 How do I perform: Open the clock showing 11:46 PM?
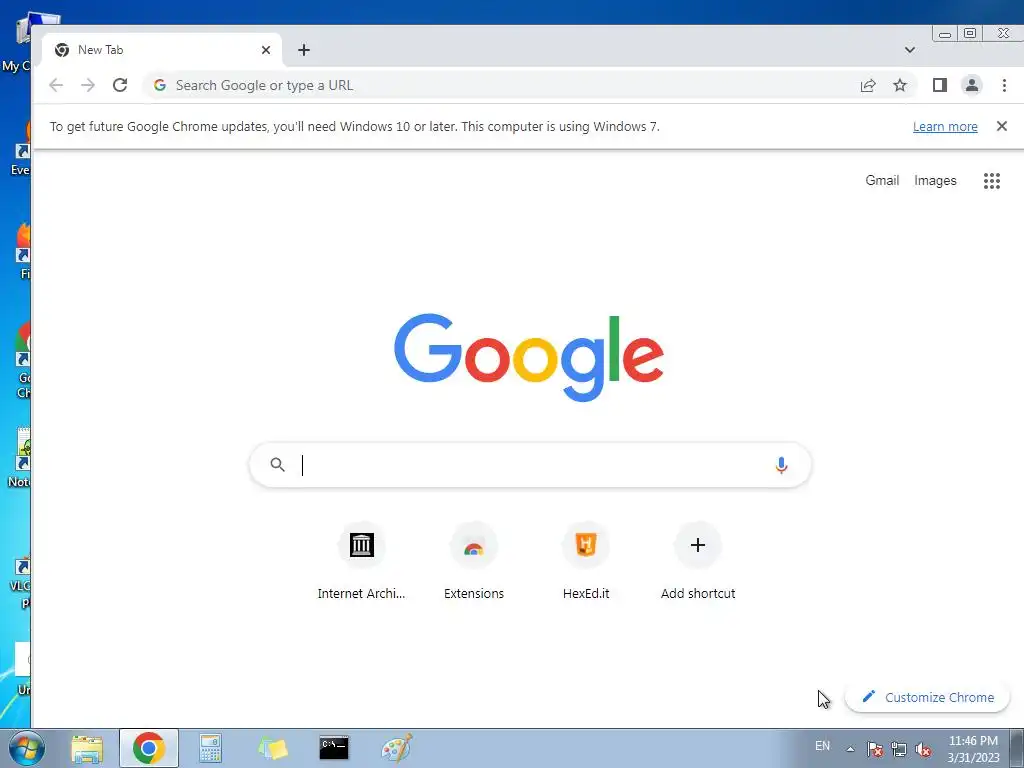click(973, 749)
